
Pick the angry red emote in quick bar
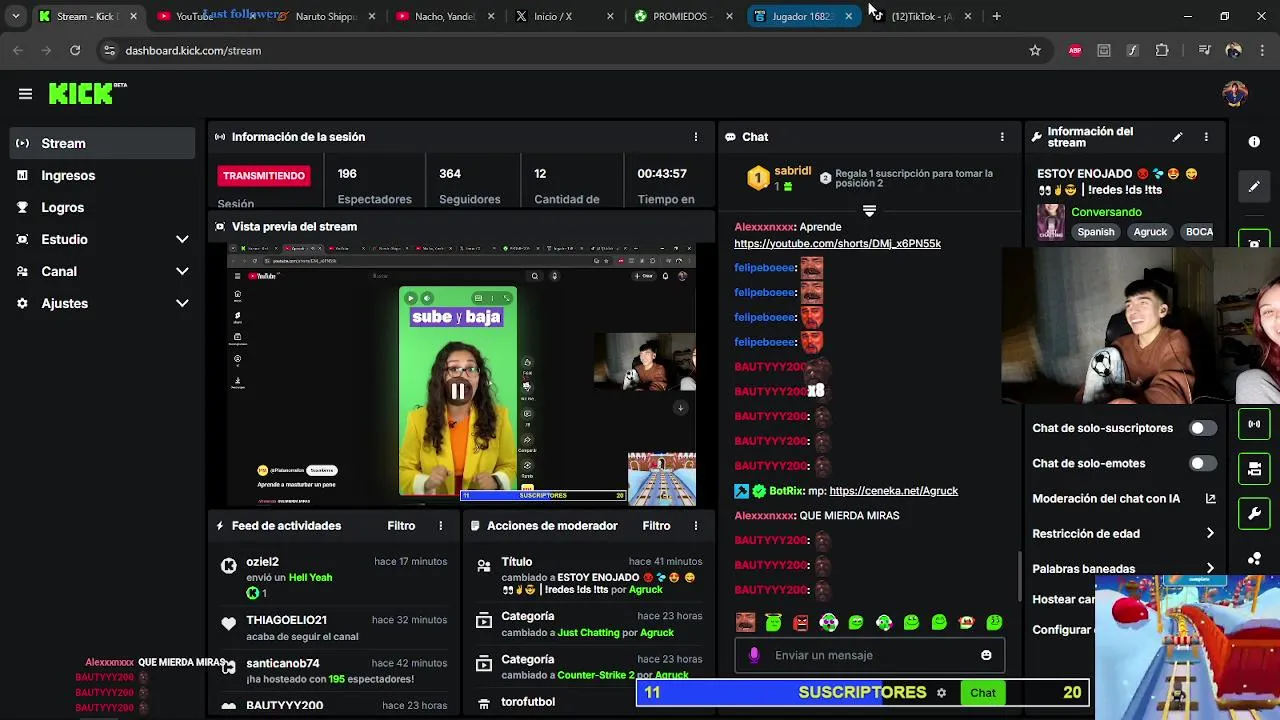(x=801, y=622)
